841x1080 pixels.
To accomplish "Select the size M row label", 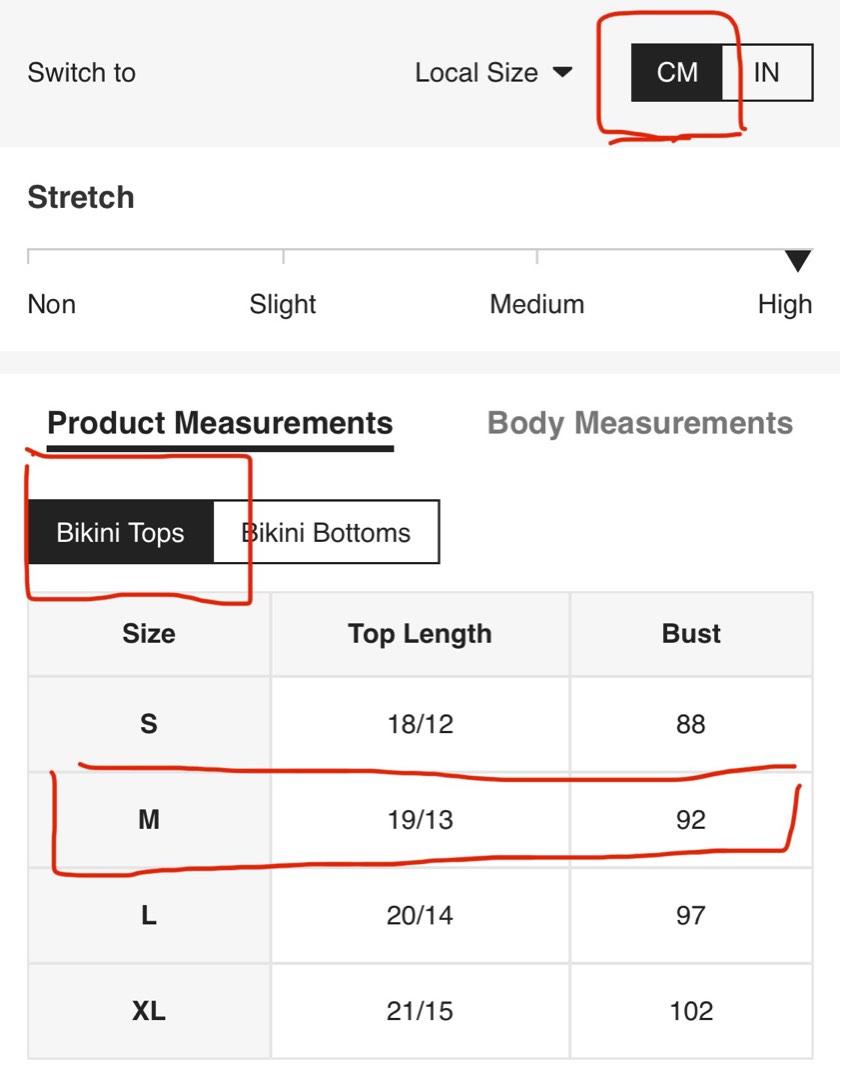I will click(x=149, y=820).
